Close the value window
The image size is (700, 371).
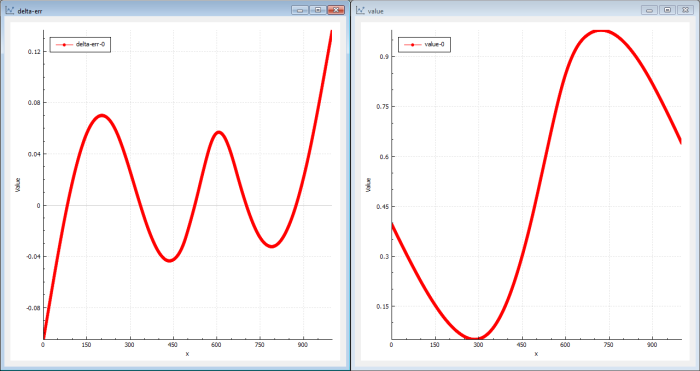(685, 10)
